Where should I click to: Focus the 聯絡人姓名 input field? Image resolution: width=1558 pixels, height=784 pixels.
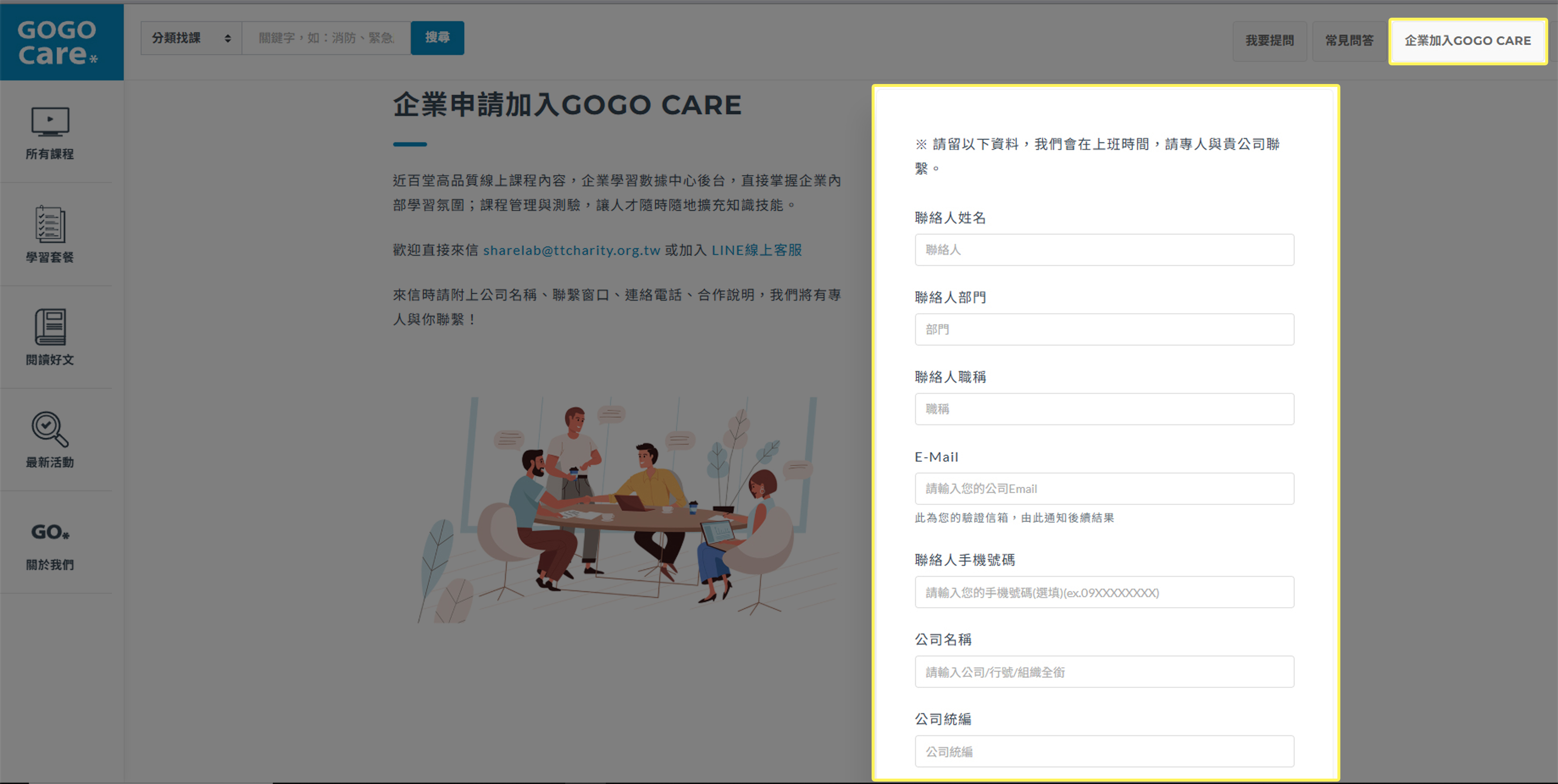[1105, 250]
